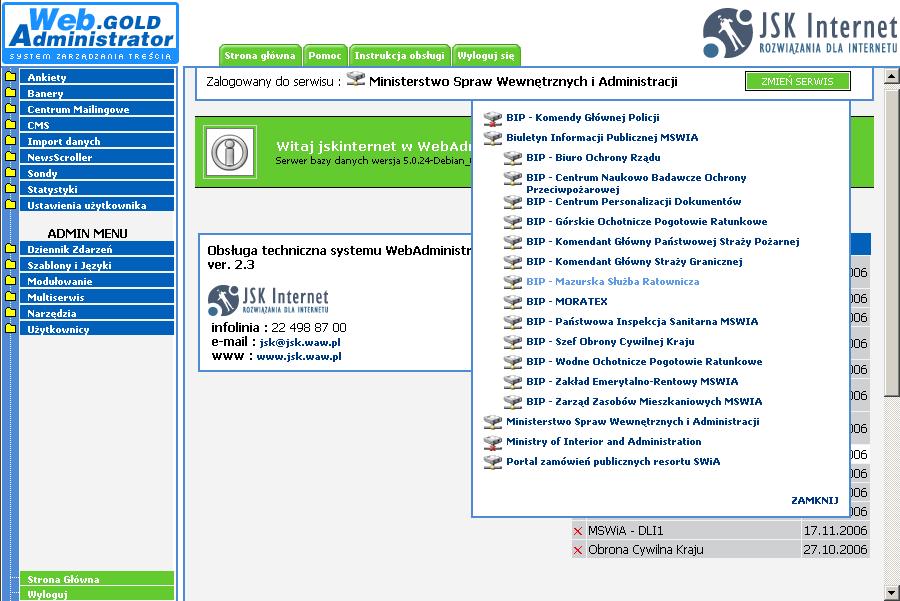Select BIP - Centrum Personalizacji Dokumentów service
The image size is (900, 601).
pyautogui.click(x=633, y=201)
